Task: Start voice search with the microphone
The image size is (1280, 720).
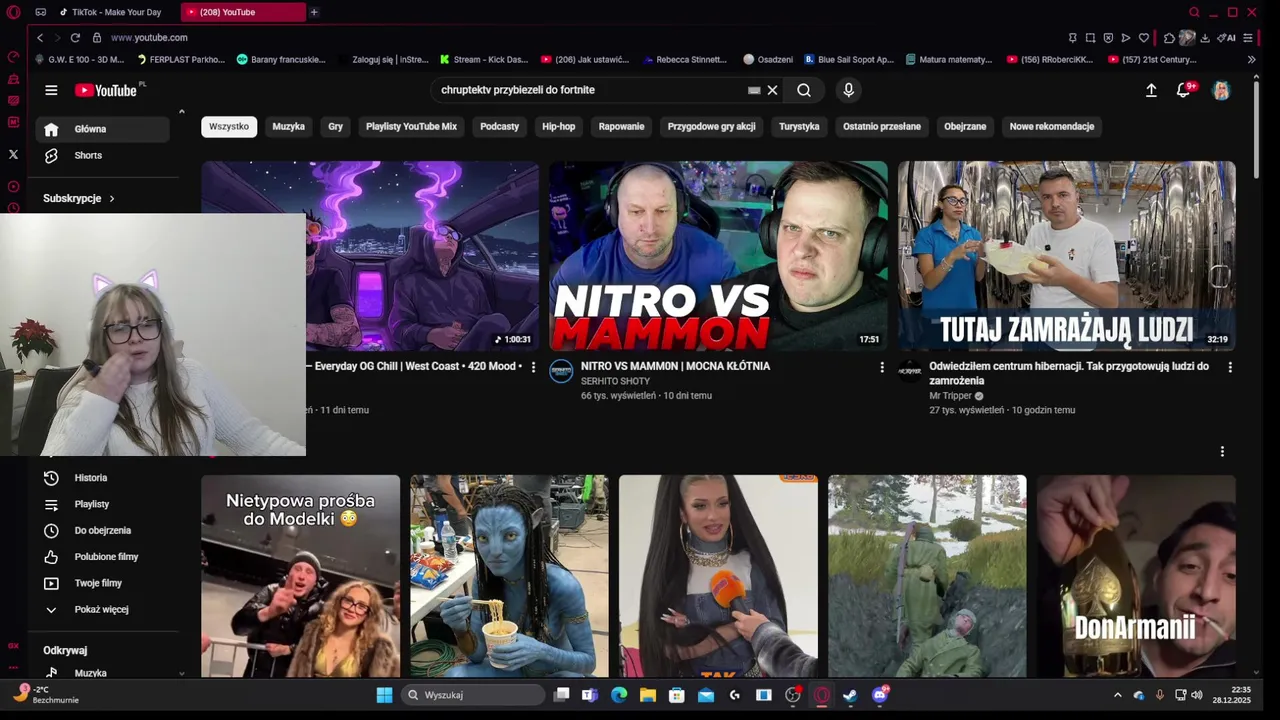Action: click(848, 90)
